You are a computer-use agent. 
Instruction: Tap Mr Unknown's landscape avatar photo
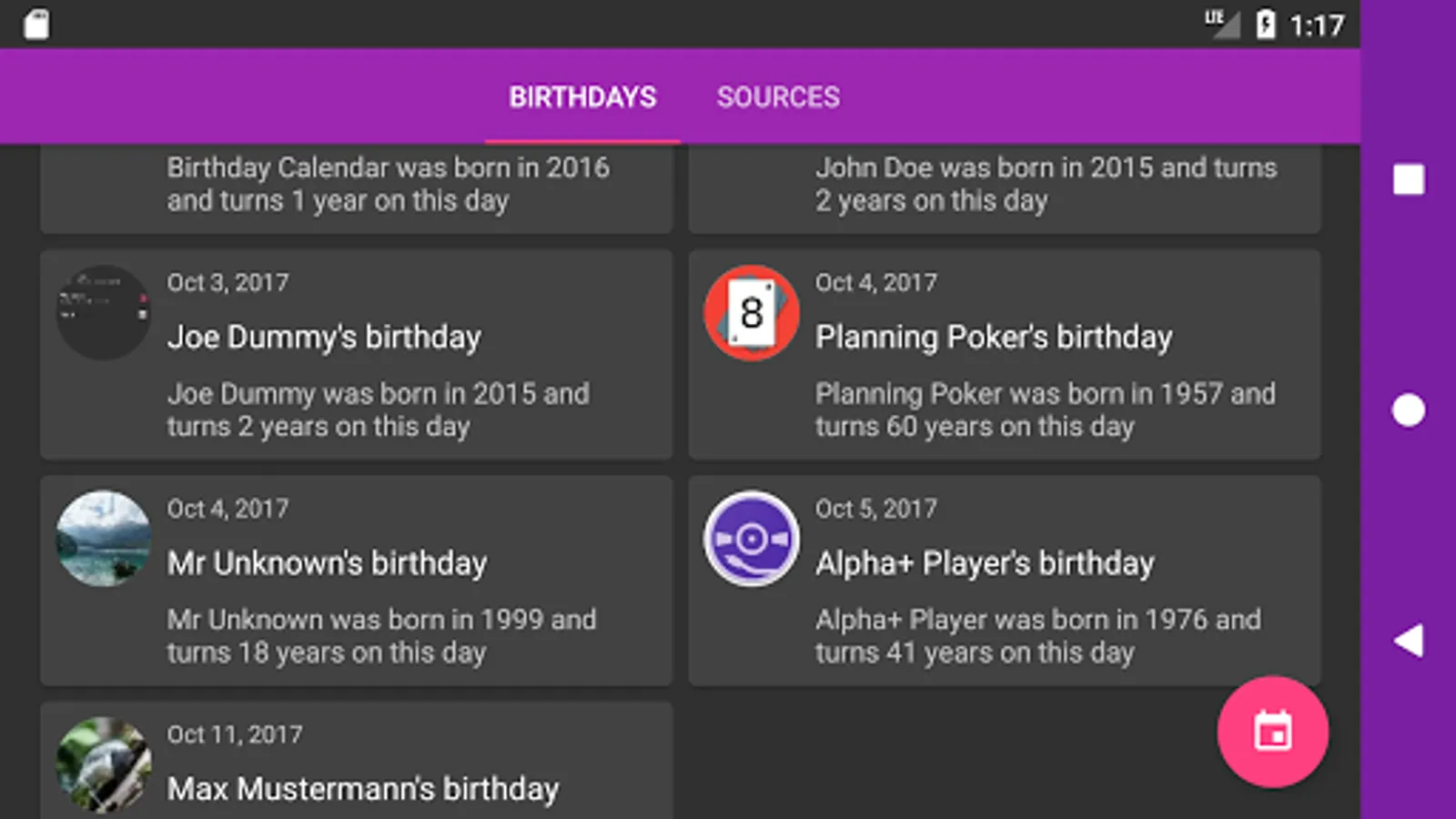click(x=103, y=539)
